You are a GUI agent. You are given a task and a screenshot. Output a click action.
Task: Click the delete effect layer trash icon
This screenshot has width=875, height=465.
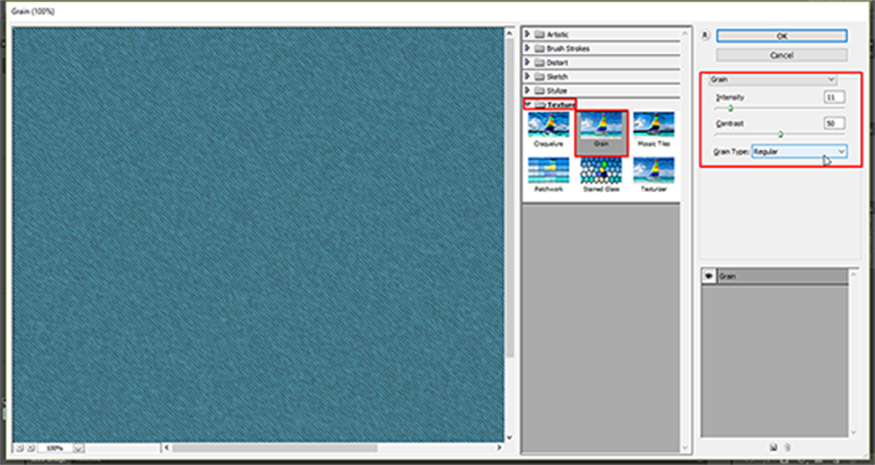pyautogui.click(x=787, y=447)
